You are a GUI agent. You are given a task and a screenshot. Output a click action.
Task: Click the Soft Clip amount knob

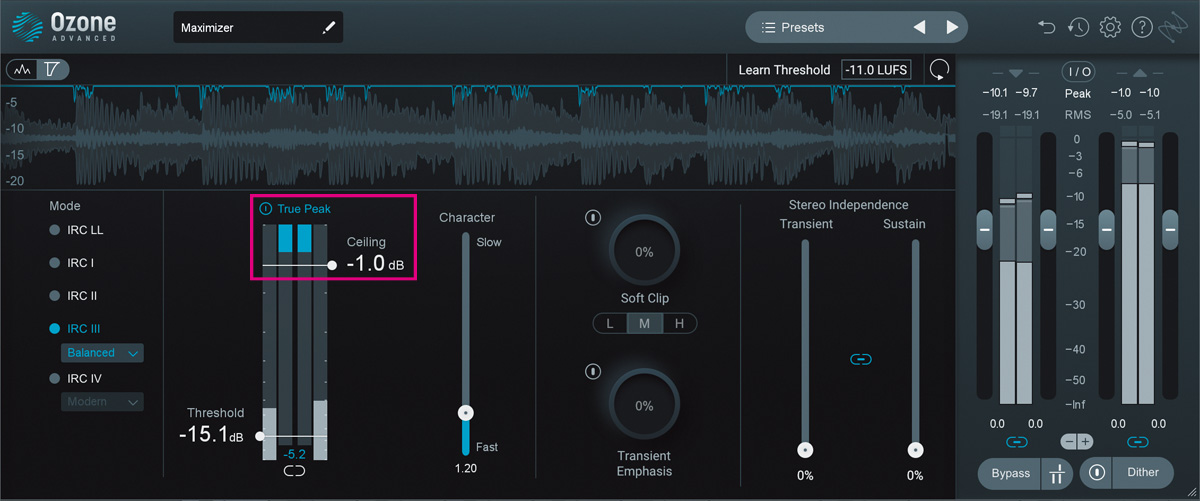(644, 252)
